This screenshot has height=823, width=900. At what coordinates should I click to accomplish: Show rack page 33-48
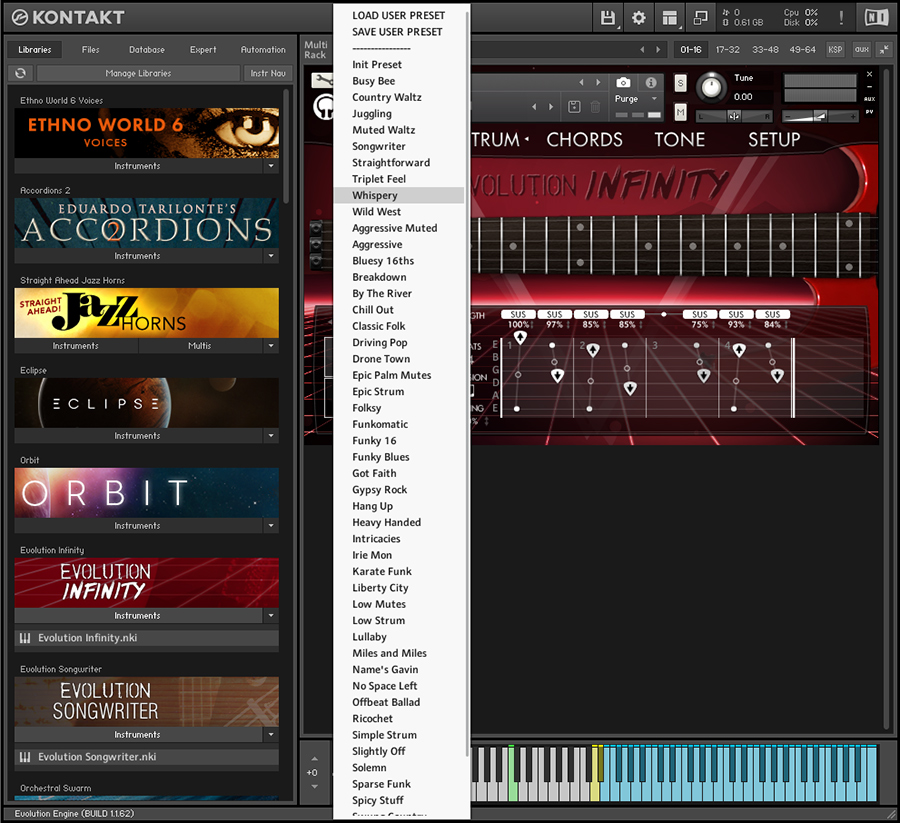pyautogui.click(x=765, y=49)
